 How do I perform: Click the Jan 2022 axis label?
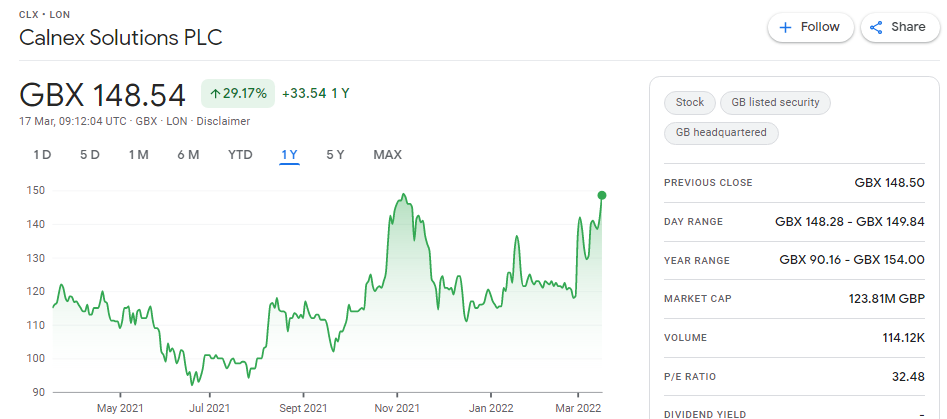[491, 409]
